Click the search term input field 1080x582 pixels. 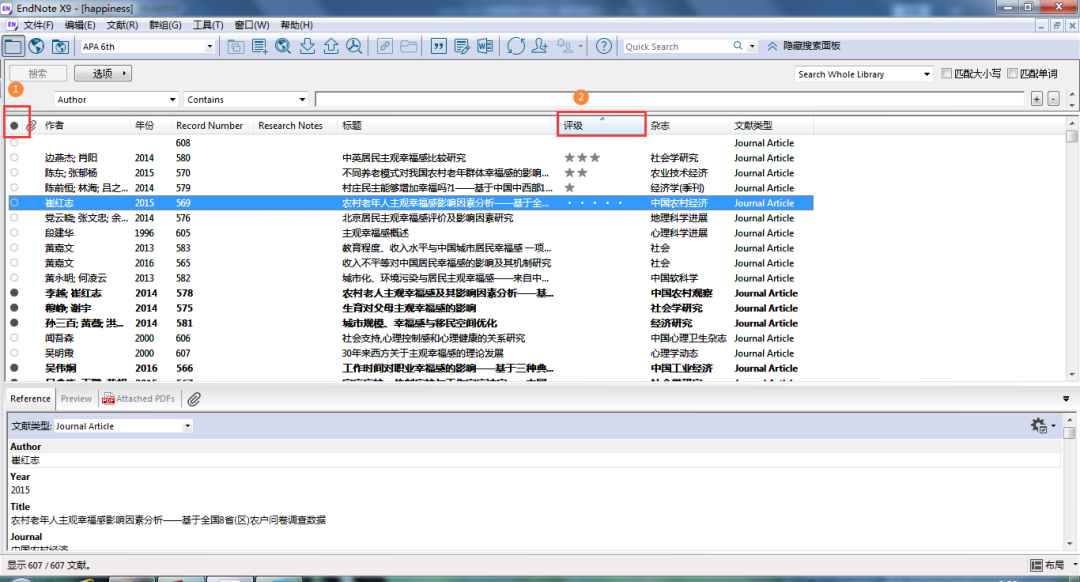669,99
